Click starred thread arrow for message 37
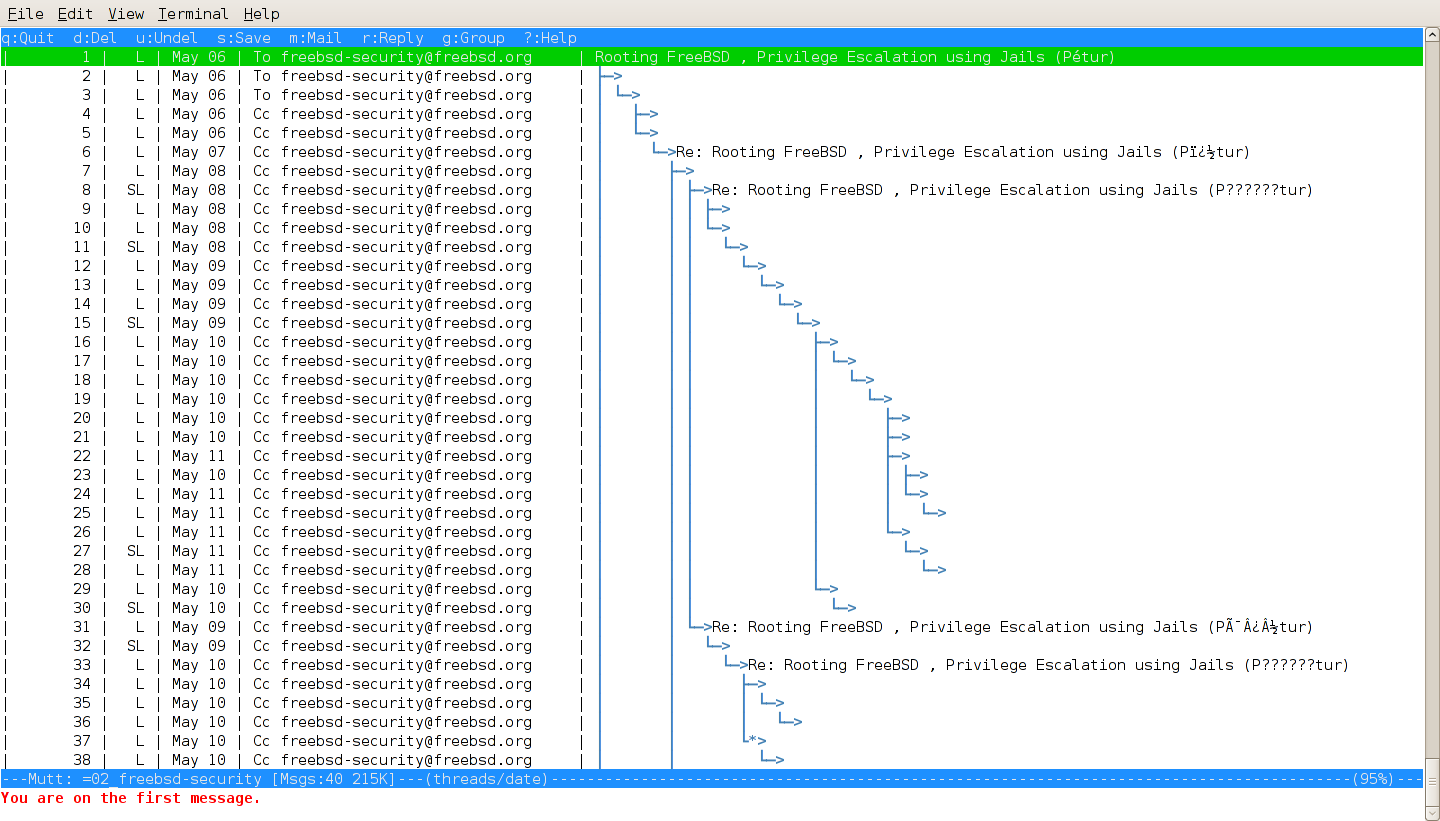 [755, 741]
